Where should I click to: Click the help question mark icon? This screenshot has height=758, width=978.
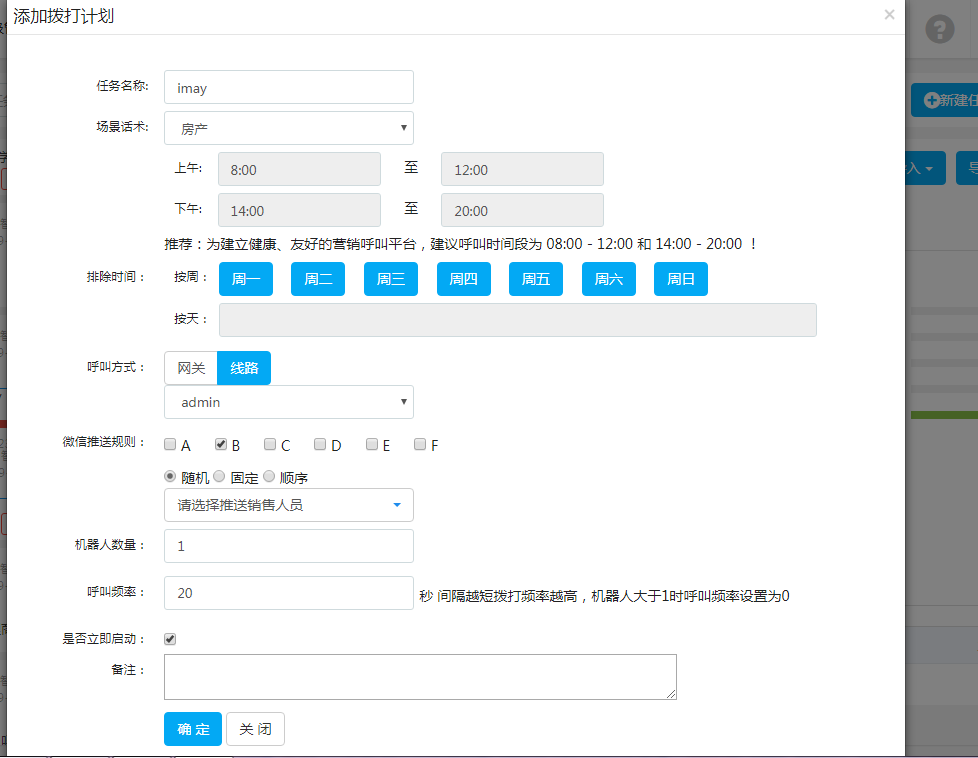(939, 30)
